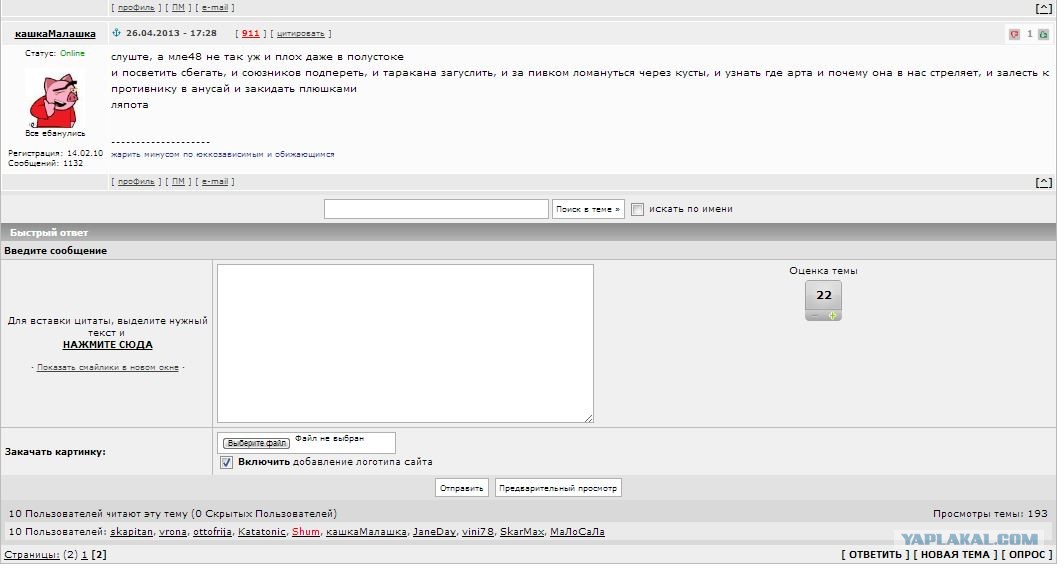
Task: Open 'Показать смайлики в новом окне'
Action: [109, 370]
